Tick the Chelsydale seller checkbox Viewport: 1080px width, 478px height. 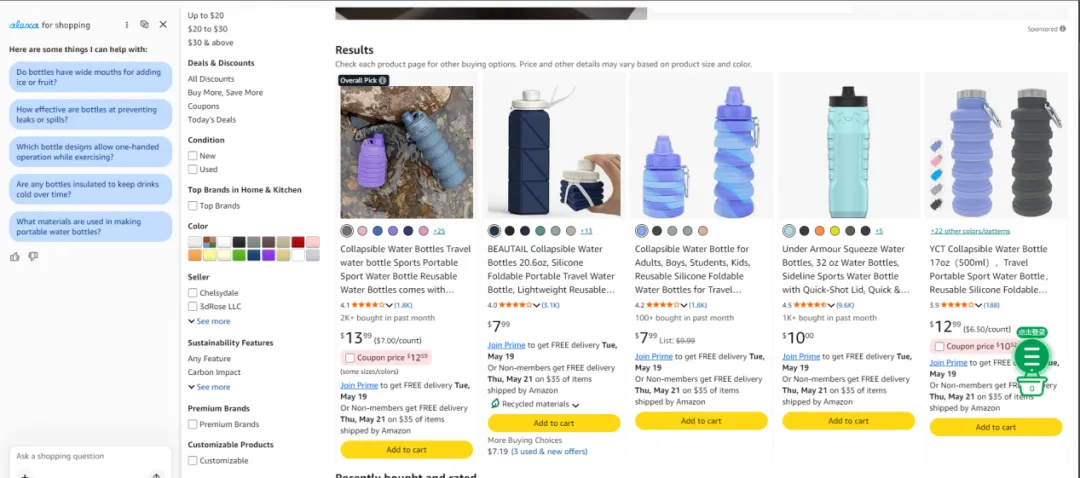coord(193,293)
